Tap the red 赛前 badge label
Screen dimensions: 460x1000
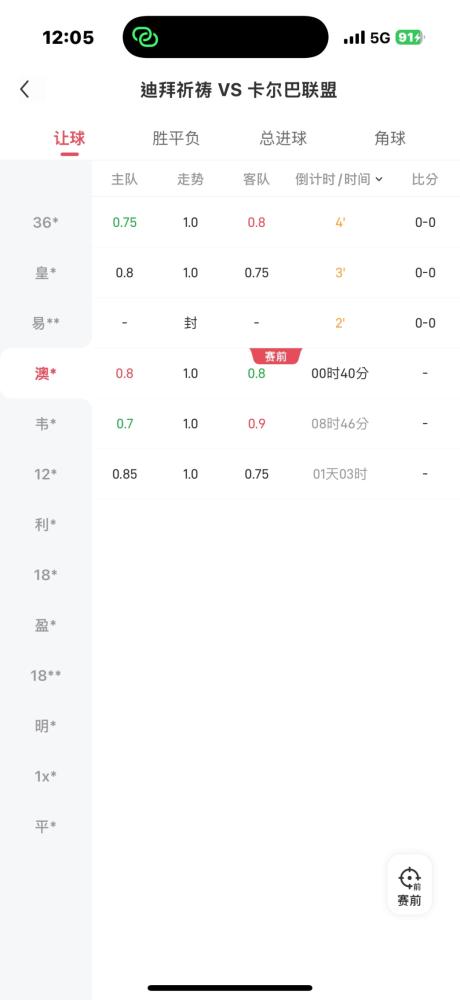coord(276,357)
